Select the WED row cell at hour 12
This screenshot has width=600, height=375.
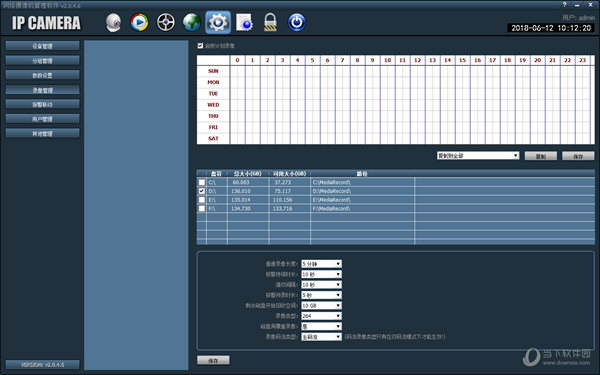418,104
